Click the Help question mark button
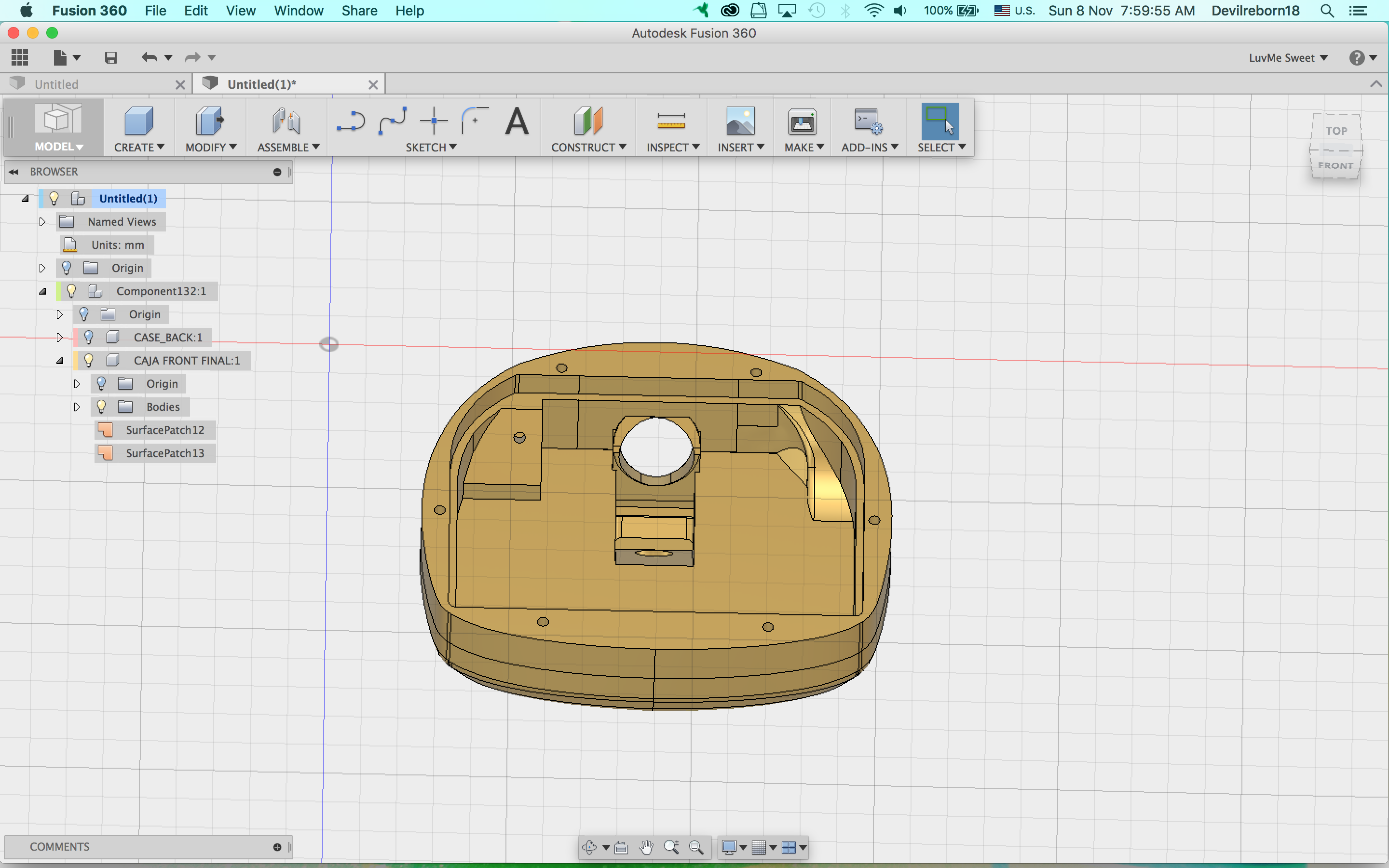Viewport: 1389px width, 868px height. (1358, 57)
